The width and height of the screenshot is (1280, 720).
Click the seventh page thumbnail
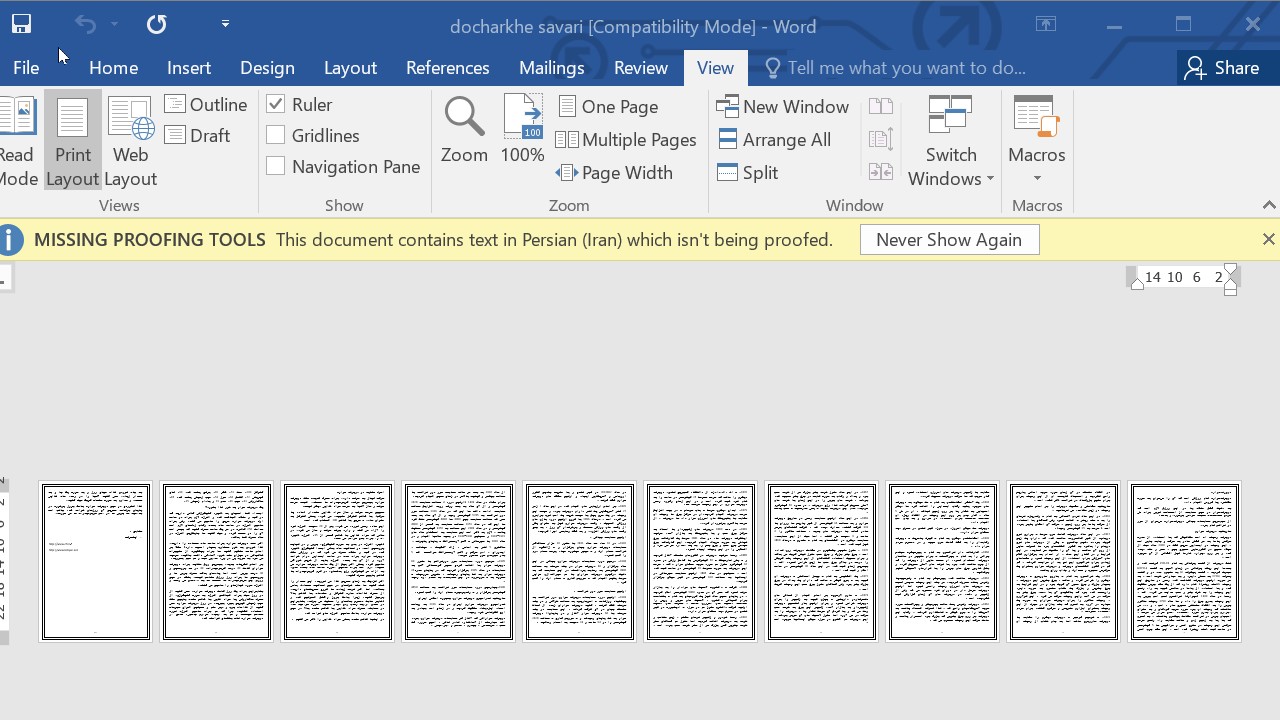pos(822,562)
